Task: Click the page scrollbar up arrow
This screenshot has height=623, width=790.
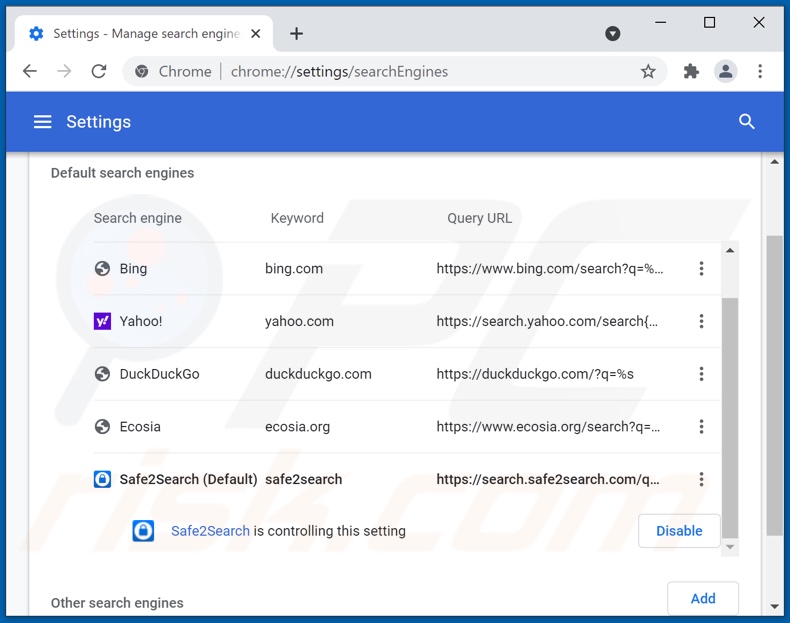Action: pyautogui.click(x=774, y=162)
